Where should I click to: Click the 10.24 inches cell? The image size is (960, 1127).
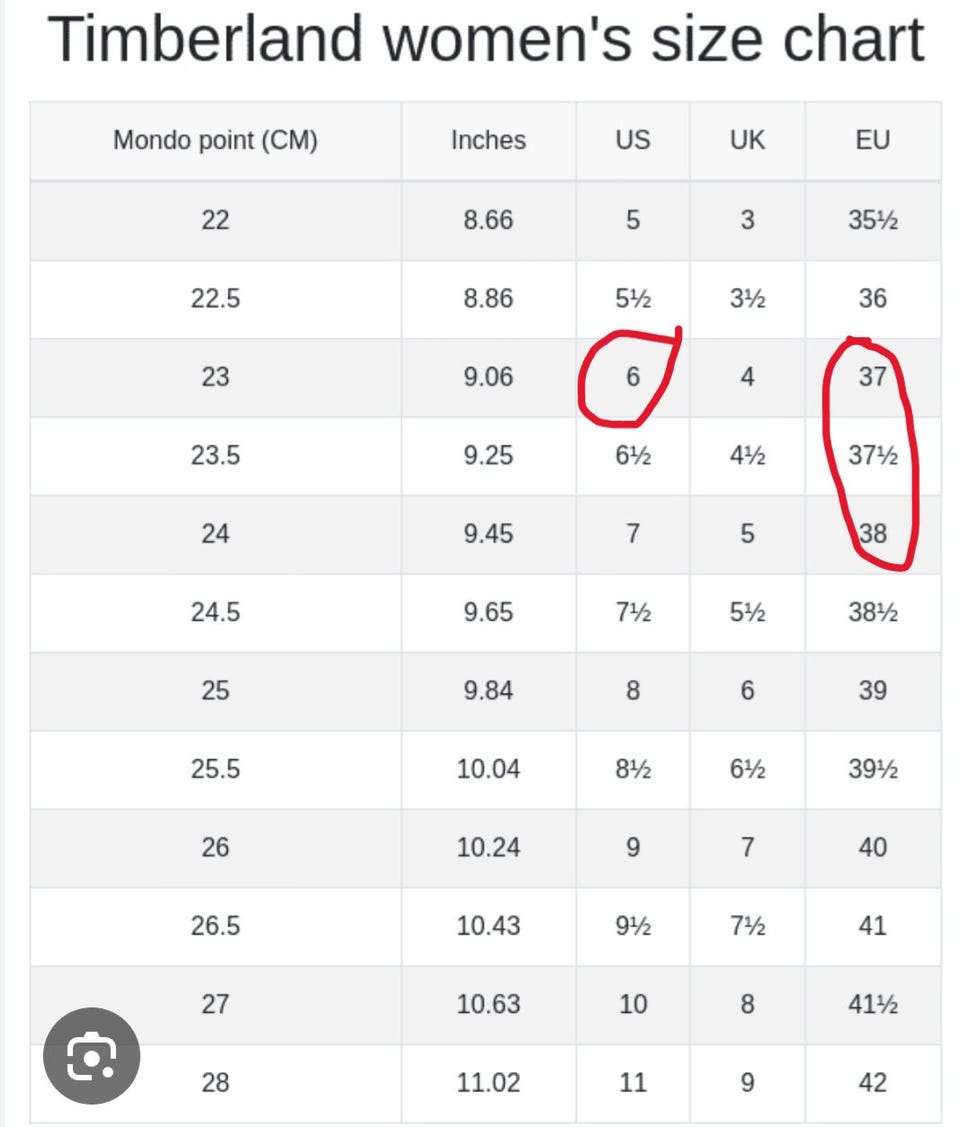click(488, 847)
